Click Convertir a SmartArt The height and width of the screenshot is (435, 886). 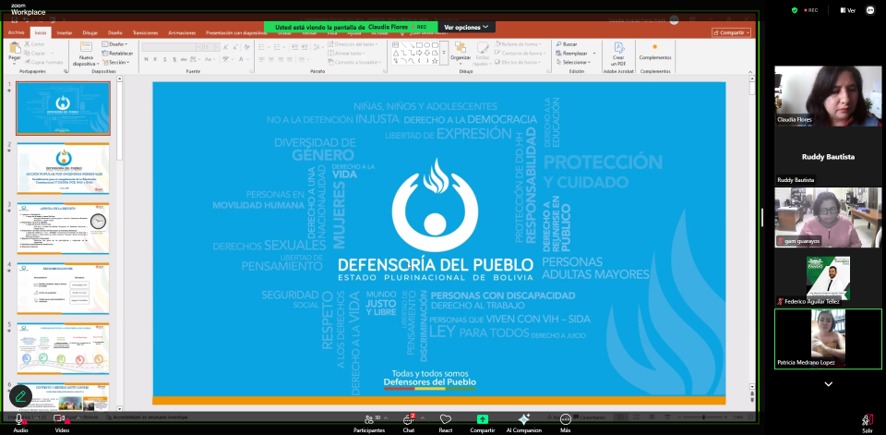[354, 62]
